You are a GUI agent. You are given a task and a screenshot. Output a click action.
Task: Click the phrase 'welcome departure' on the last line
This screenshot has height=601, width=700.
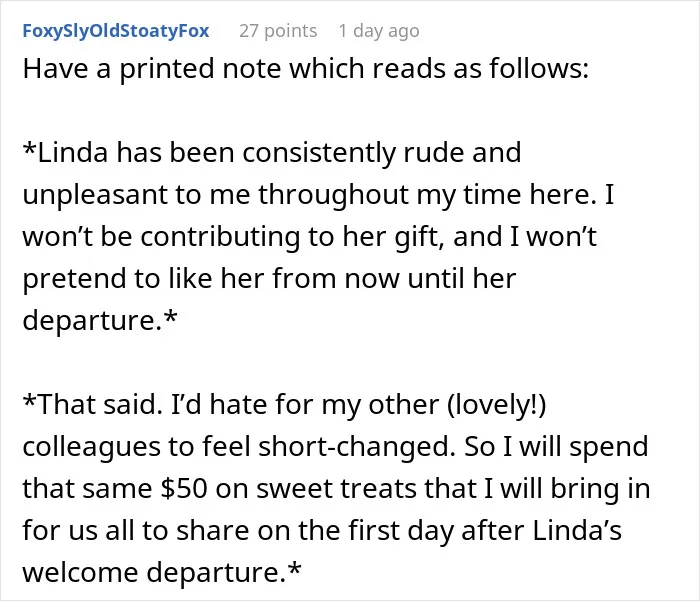(154, 572)
